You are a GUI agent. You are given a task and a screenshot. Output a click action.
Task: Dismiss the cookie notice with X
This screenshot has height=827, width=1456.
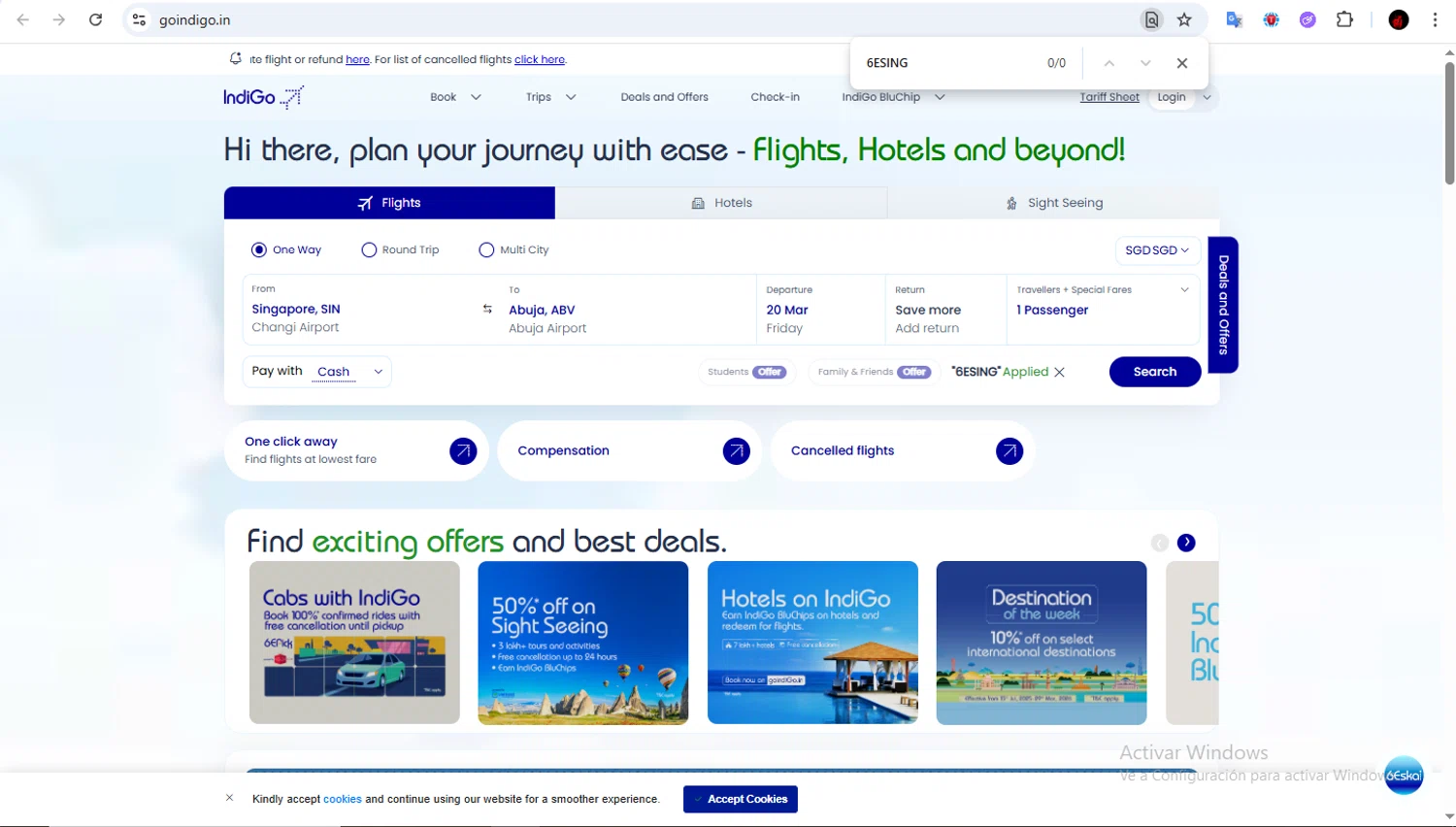click(229, 798)
